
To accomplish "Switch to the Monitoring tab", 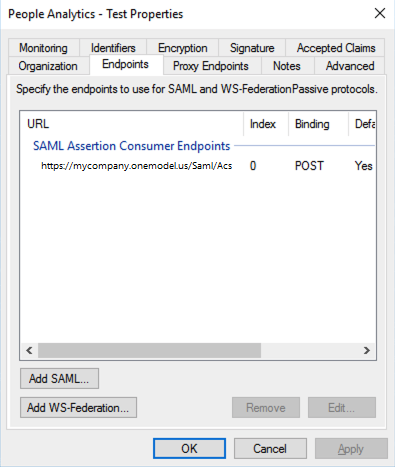I will [43, 48].
